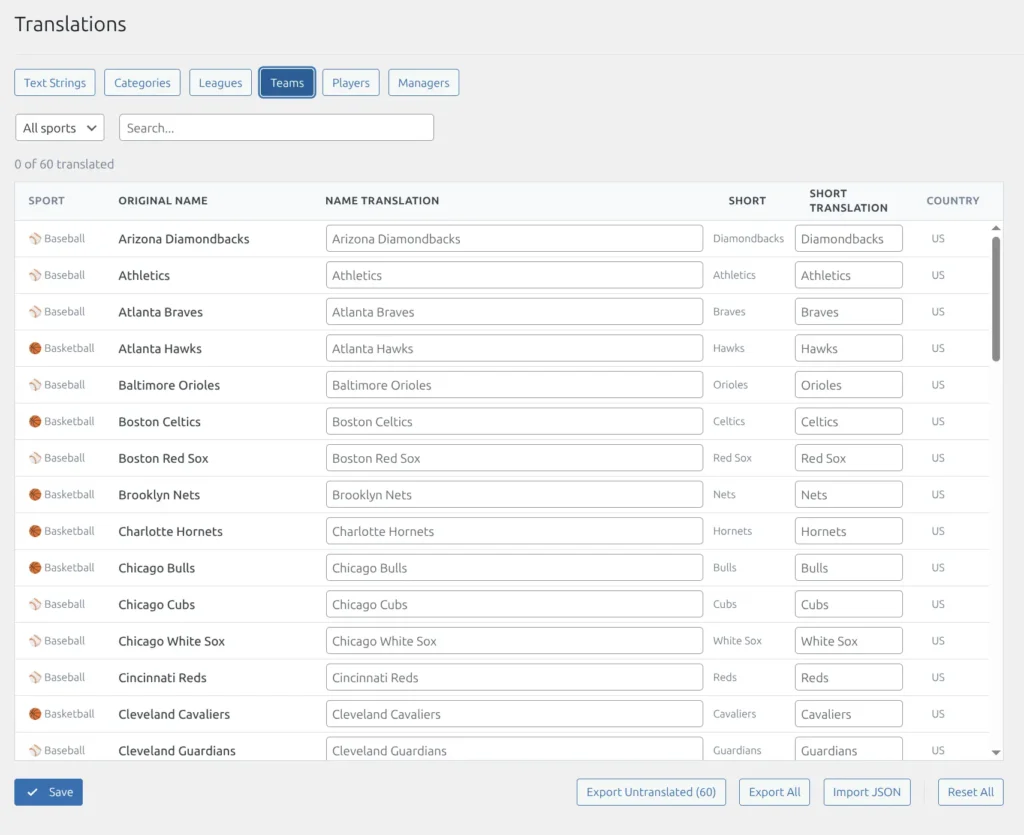The width and height of the screenshot is (1024, 835).
Task: Edit Red Sox short translation field
Action: tap(849, 458)
